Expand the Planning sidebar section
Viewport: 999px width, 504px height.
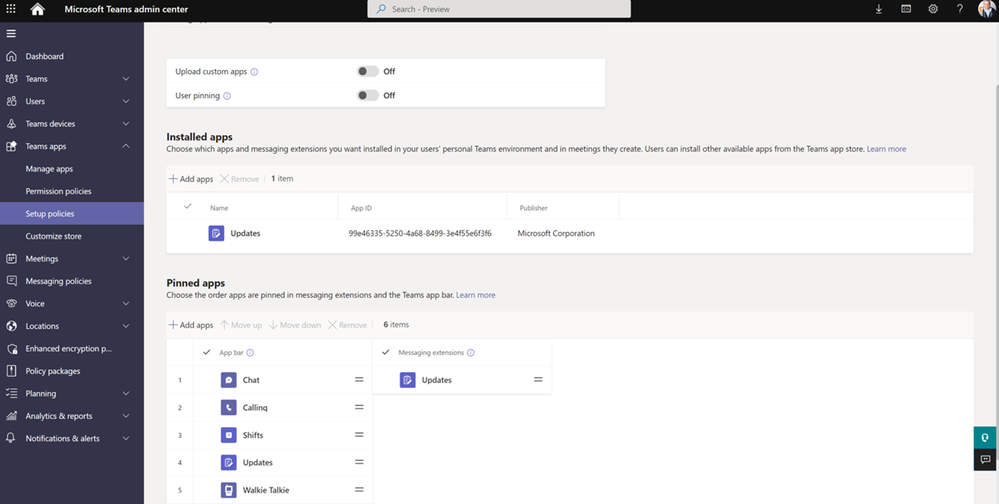click(126, 394)
